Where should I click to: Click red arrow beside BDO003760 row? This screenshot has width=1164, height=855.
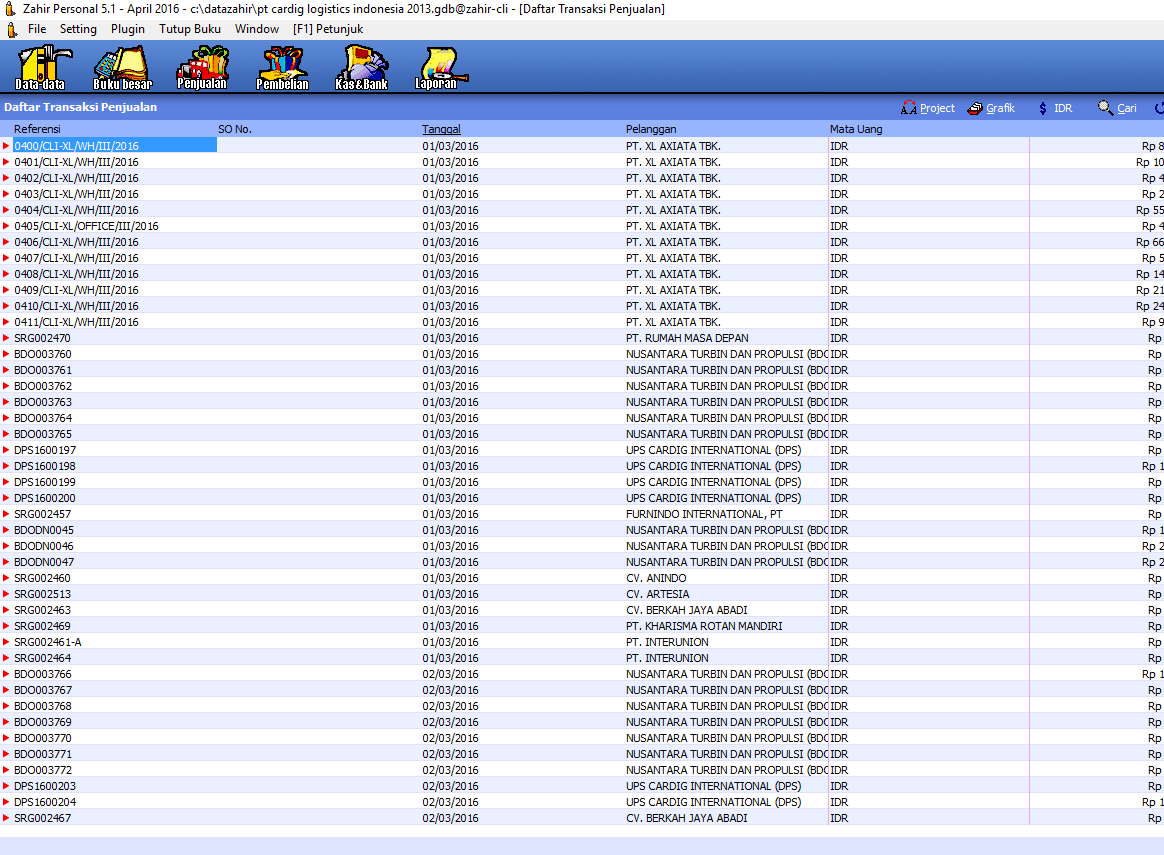point(6,354)
